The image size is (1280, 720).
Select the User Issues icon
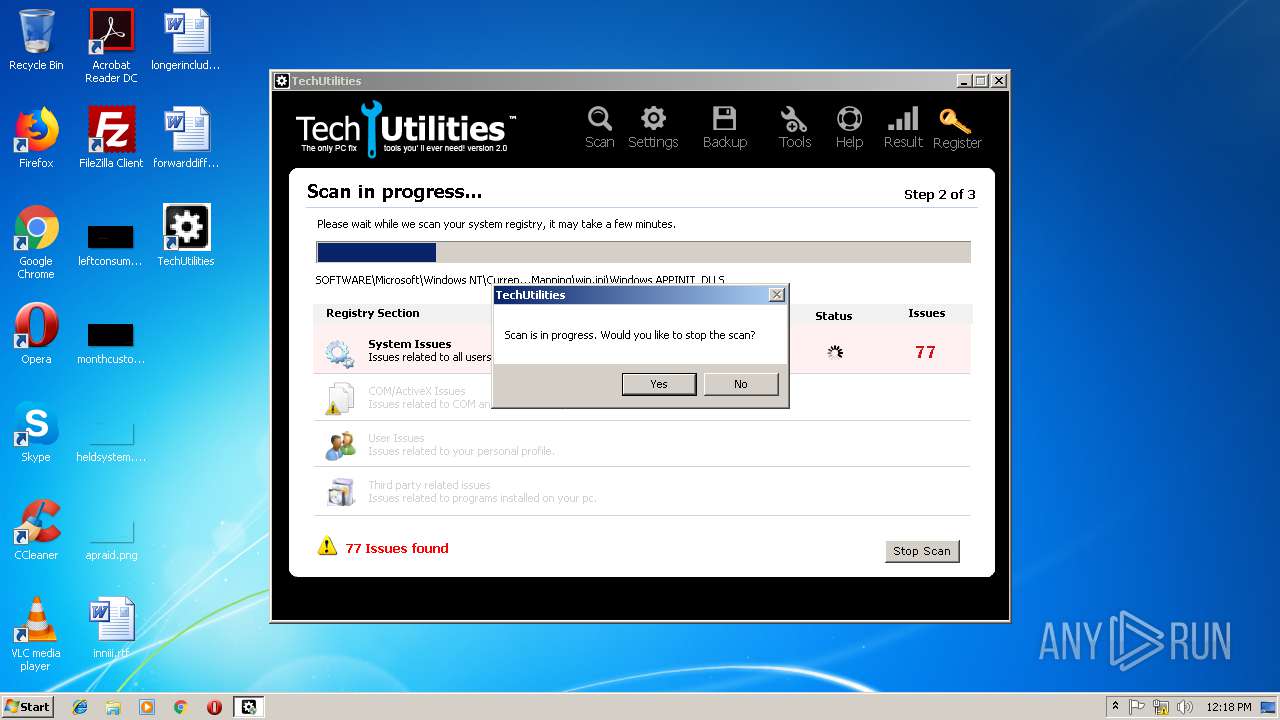click(x=339, y=445)
